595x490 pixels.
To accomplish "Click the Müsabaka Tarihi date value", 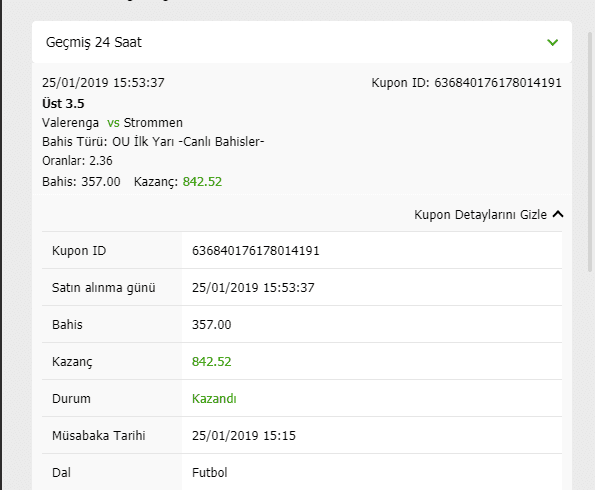I will (x=244, y=436).
